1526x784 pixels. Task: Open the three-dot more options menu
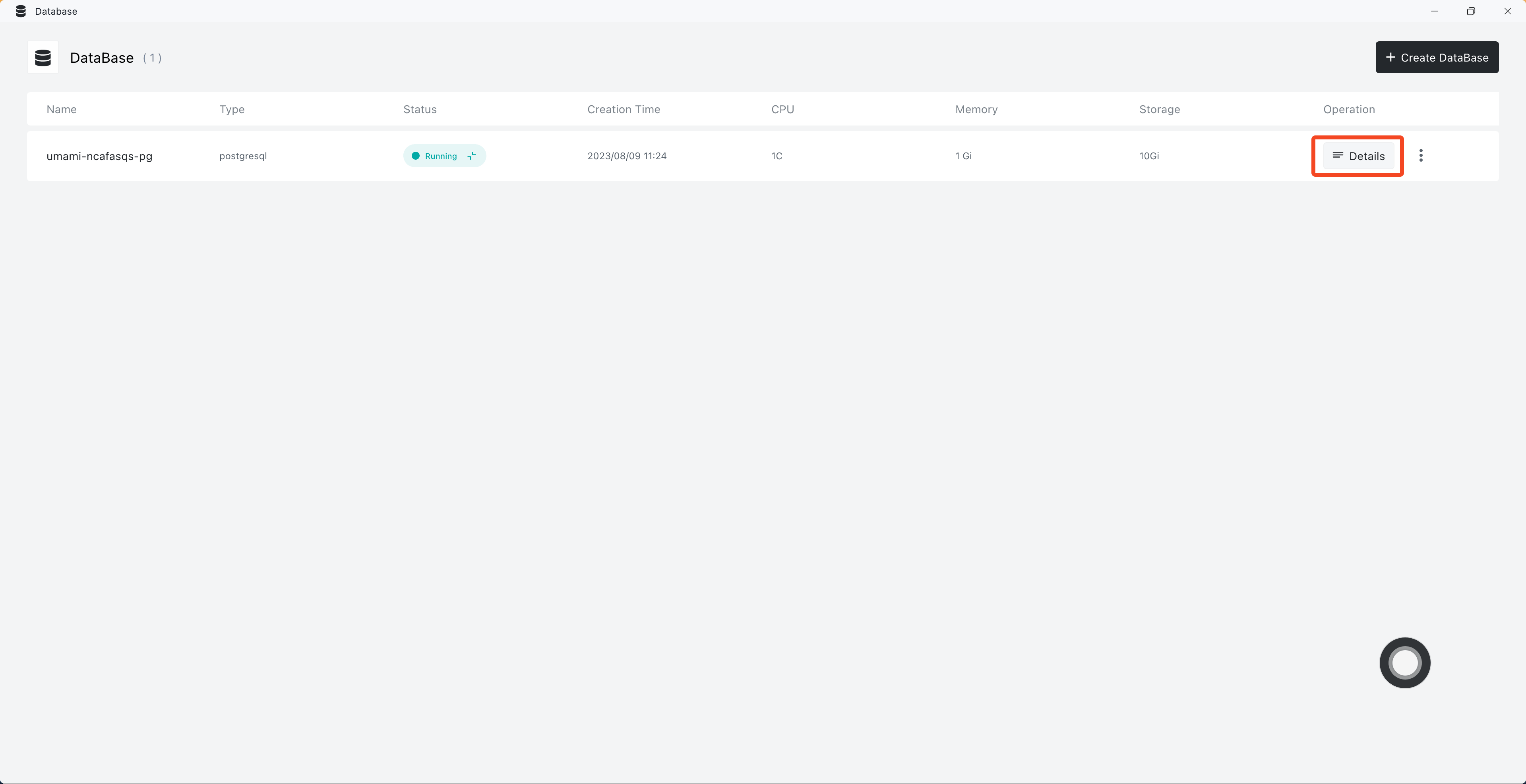1421,155
